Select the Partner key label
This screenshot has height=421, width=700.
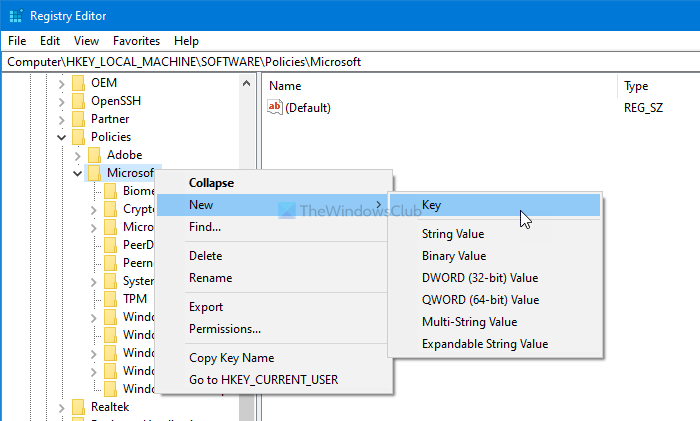click(x=110, y=119)
